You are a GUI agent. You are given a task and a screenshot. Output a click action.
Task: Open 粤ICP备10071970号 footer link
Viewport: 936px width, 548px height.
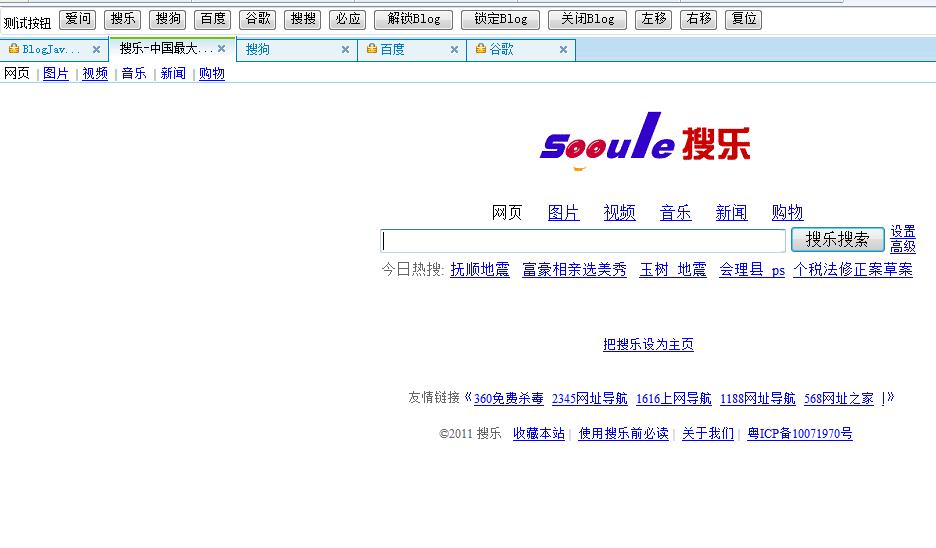pos(800,433)
